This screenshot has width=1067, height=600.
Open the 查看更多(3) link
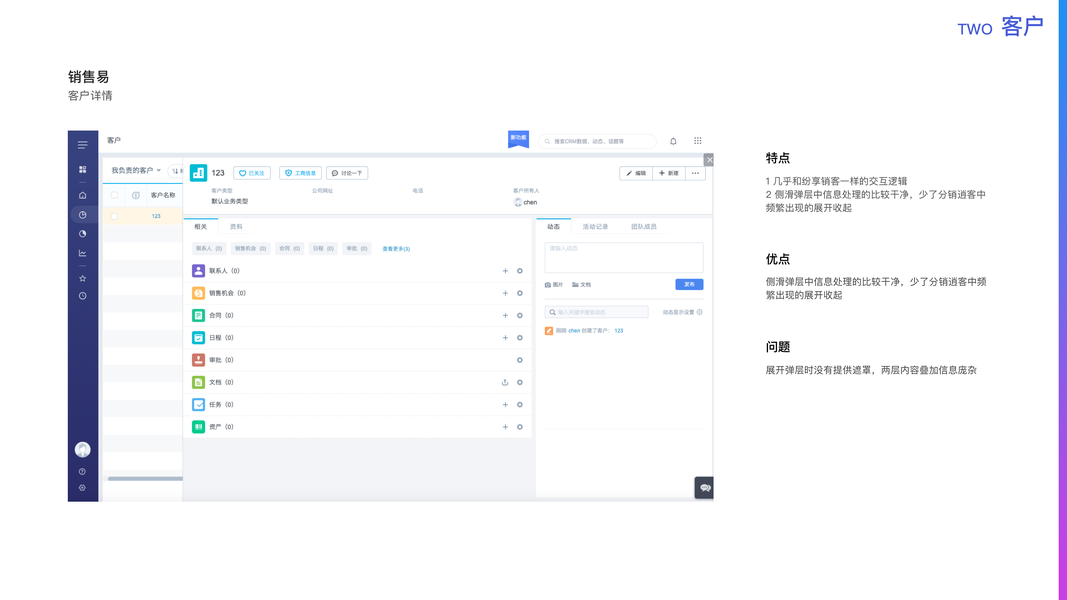396,249
